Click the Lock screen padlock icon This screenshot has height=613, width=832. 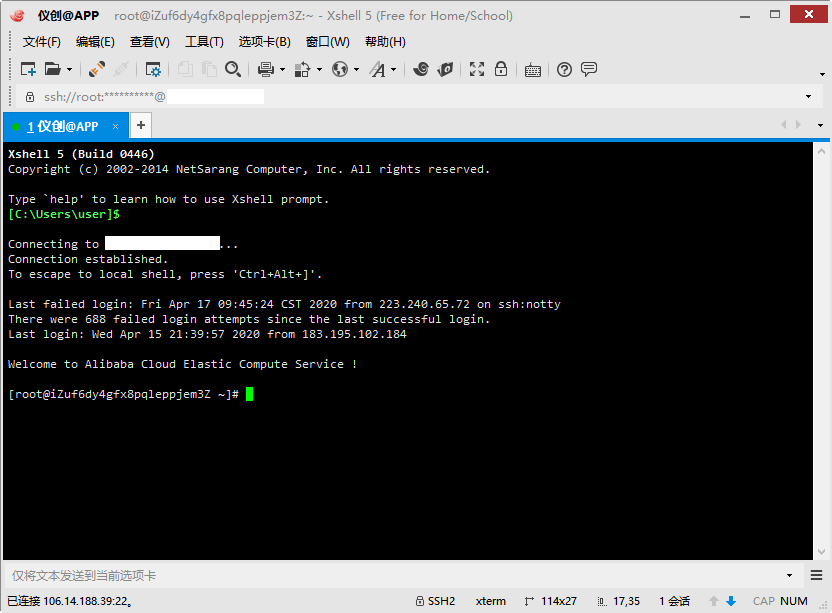click(x=501, y=69)
